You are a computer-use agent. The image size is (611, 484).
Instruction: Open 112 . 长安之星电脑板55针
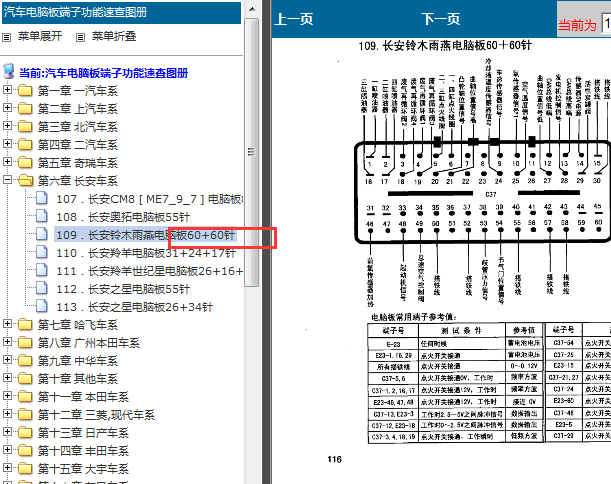[123, 289]
